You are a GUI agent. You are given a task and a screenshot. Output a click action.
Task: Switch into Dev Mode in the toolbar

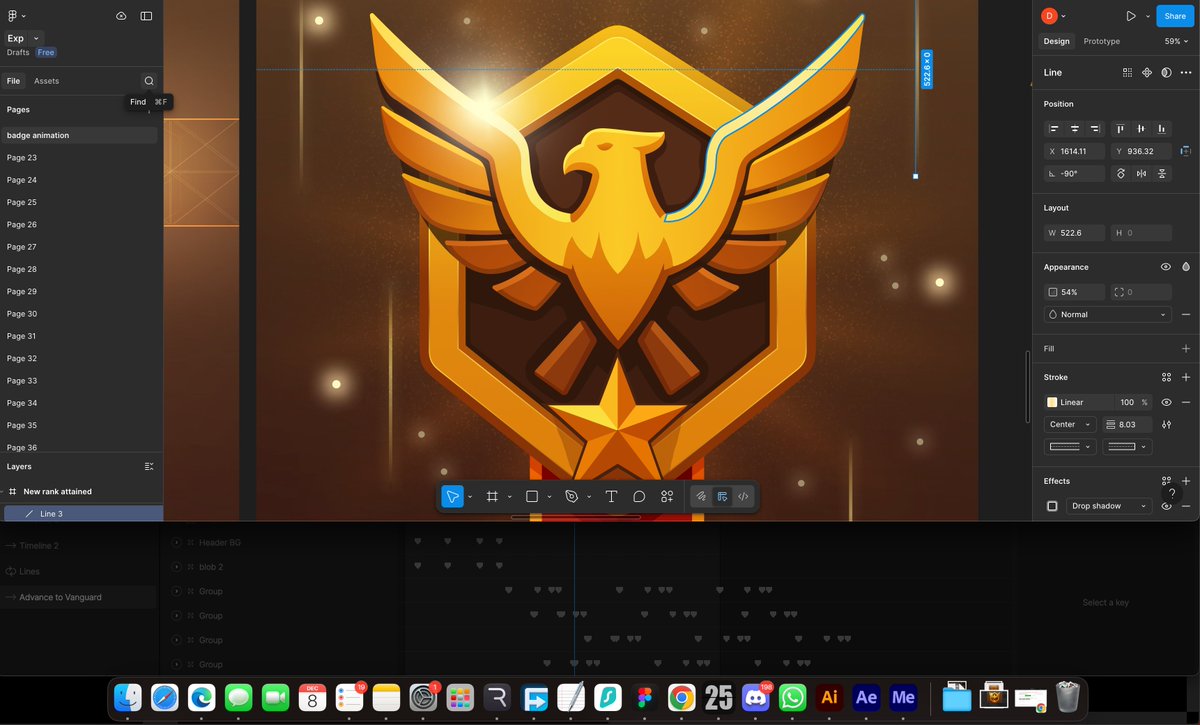pos(743,496)
